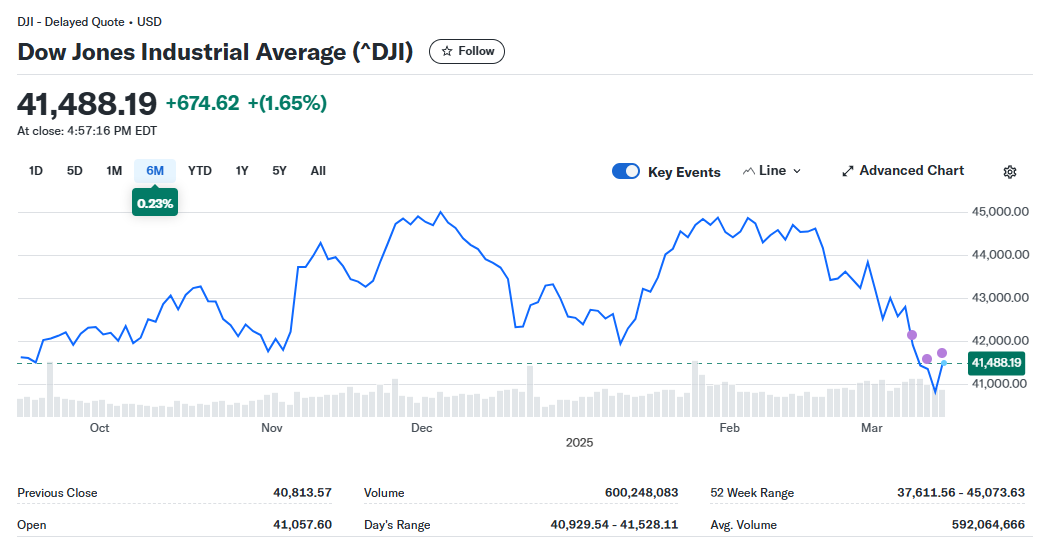Select the 1D time range tab
1041x544 pixels.
36,171
